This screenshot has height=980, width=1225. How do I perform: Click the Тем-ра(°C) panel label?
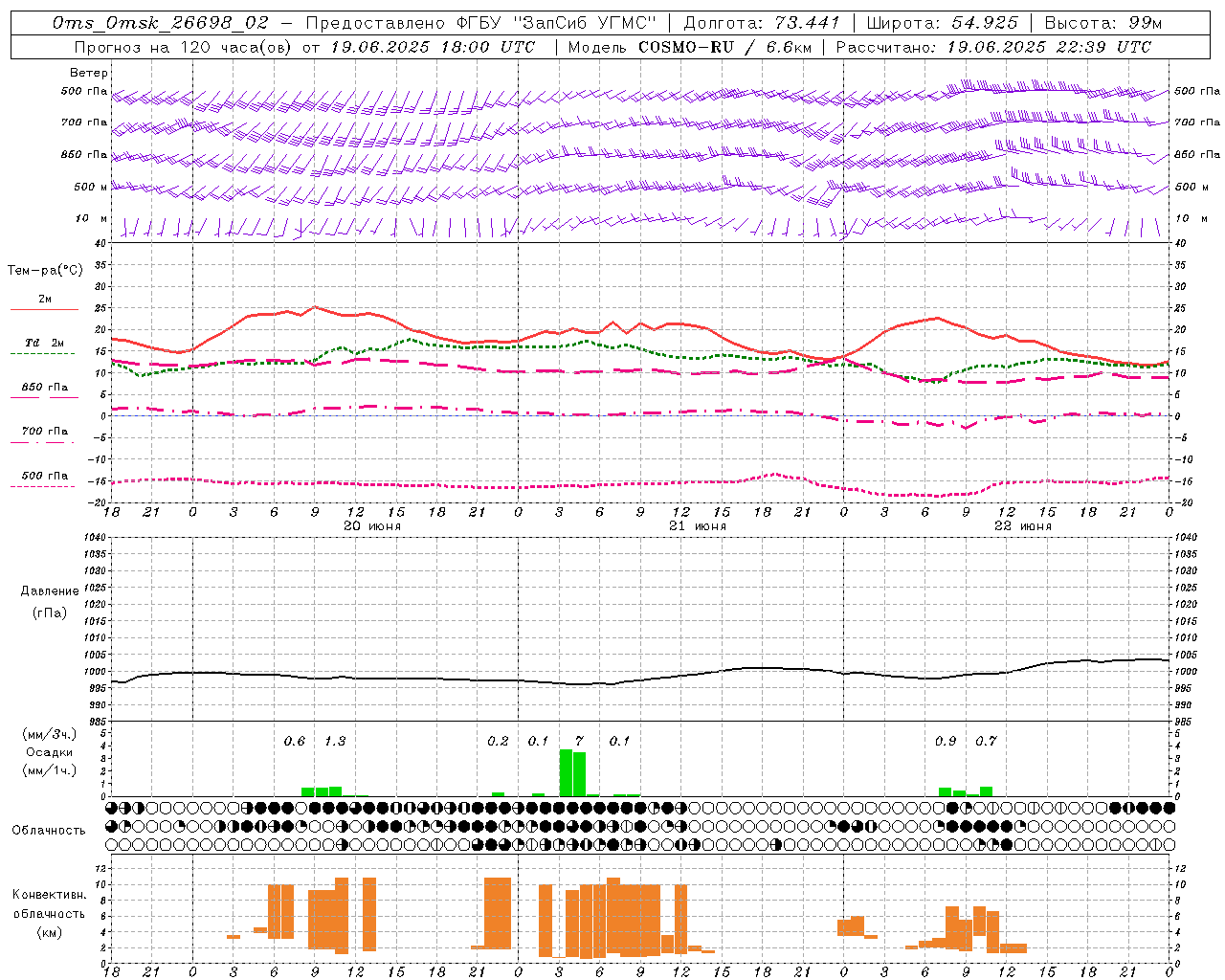45,270
